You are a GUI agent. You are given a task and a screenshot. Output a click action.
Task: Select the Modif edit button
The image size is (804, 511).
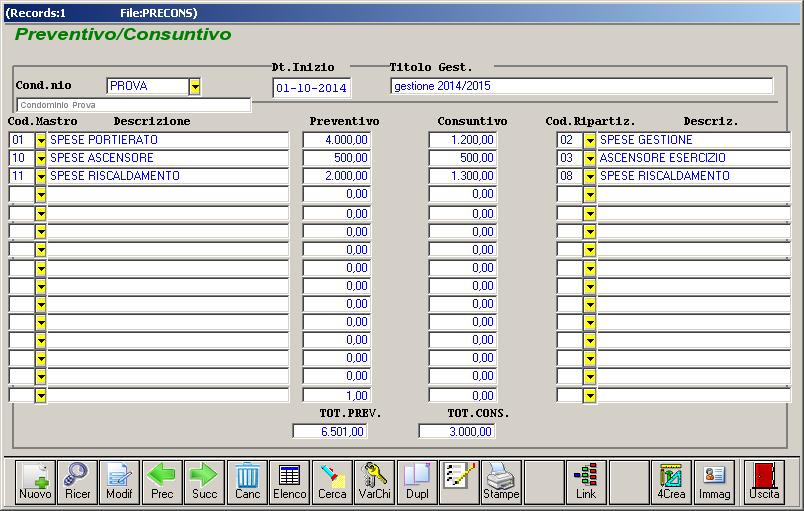[119, 482]
